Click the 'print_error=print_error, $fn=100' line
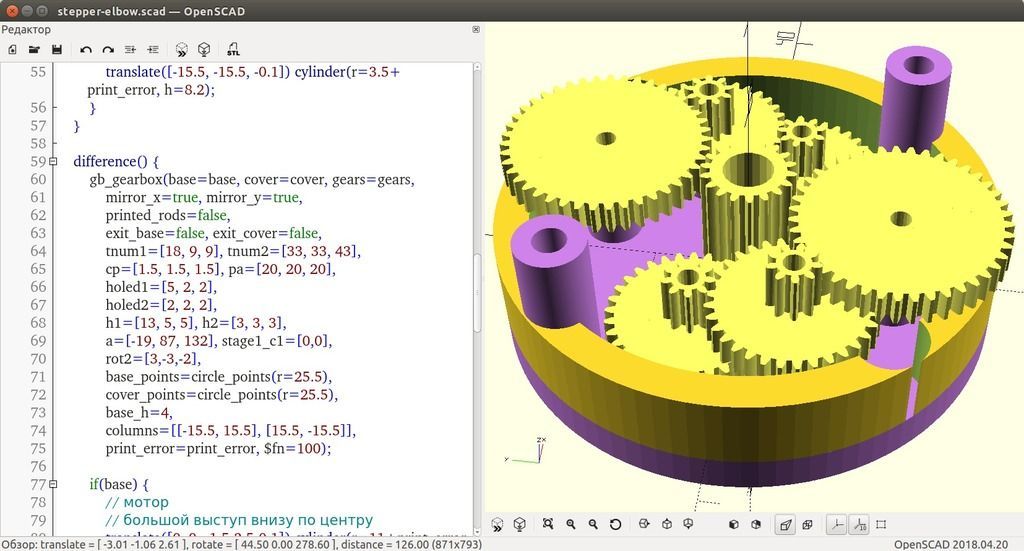The image size is (1024, 551). point(218,449)
